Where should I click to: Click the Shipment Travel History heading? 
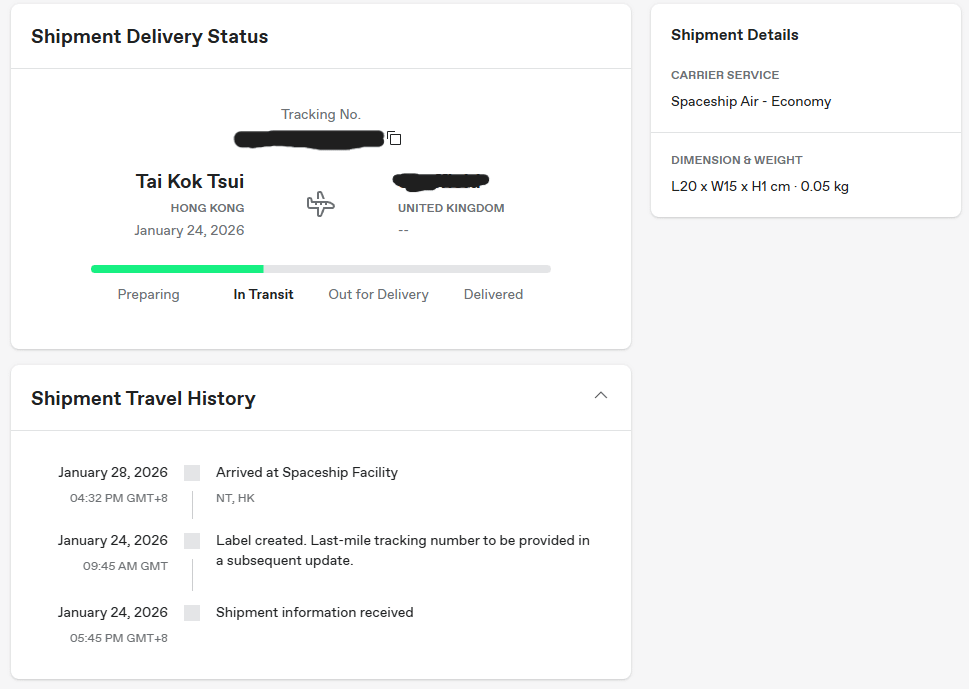pyautogui.click(x=143, y=398)
